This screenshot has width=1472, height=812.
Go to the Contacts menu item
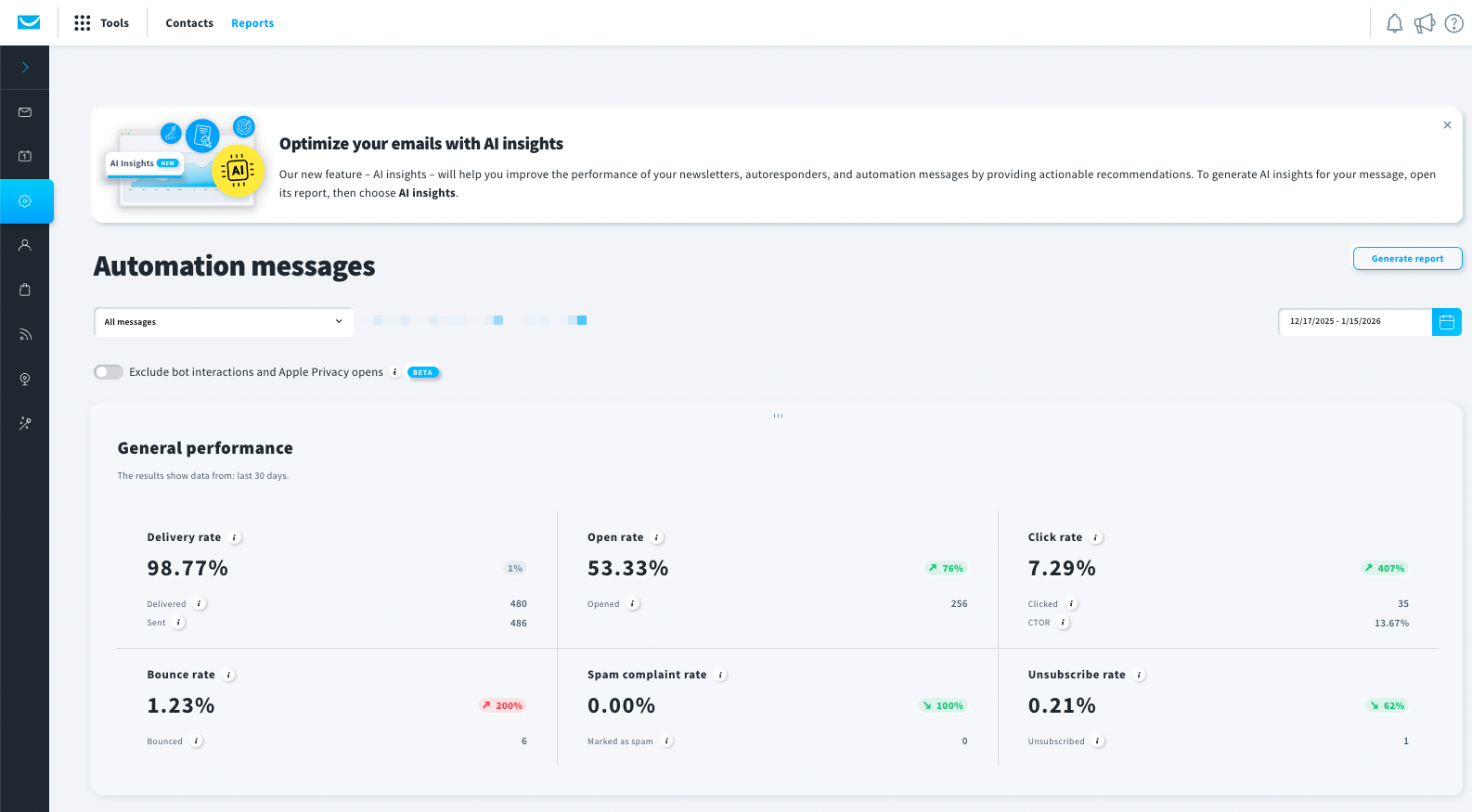pyautogui.click(x=189, y=23)
